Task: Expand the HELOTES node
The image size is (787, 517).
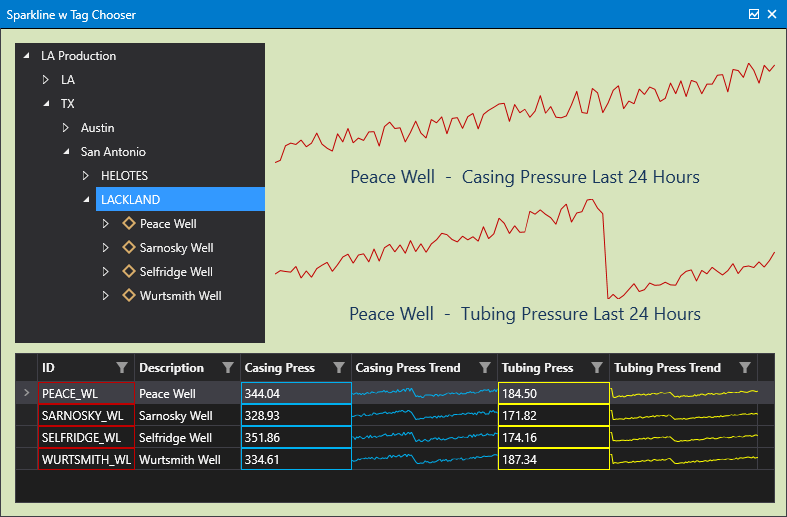Action: tap(86, 176)
